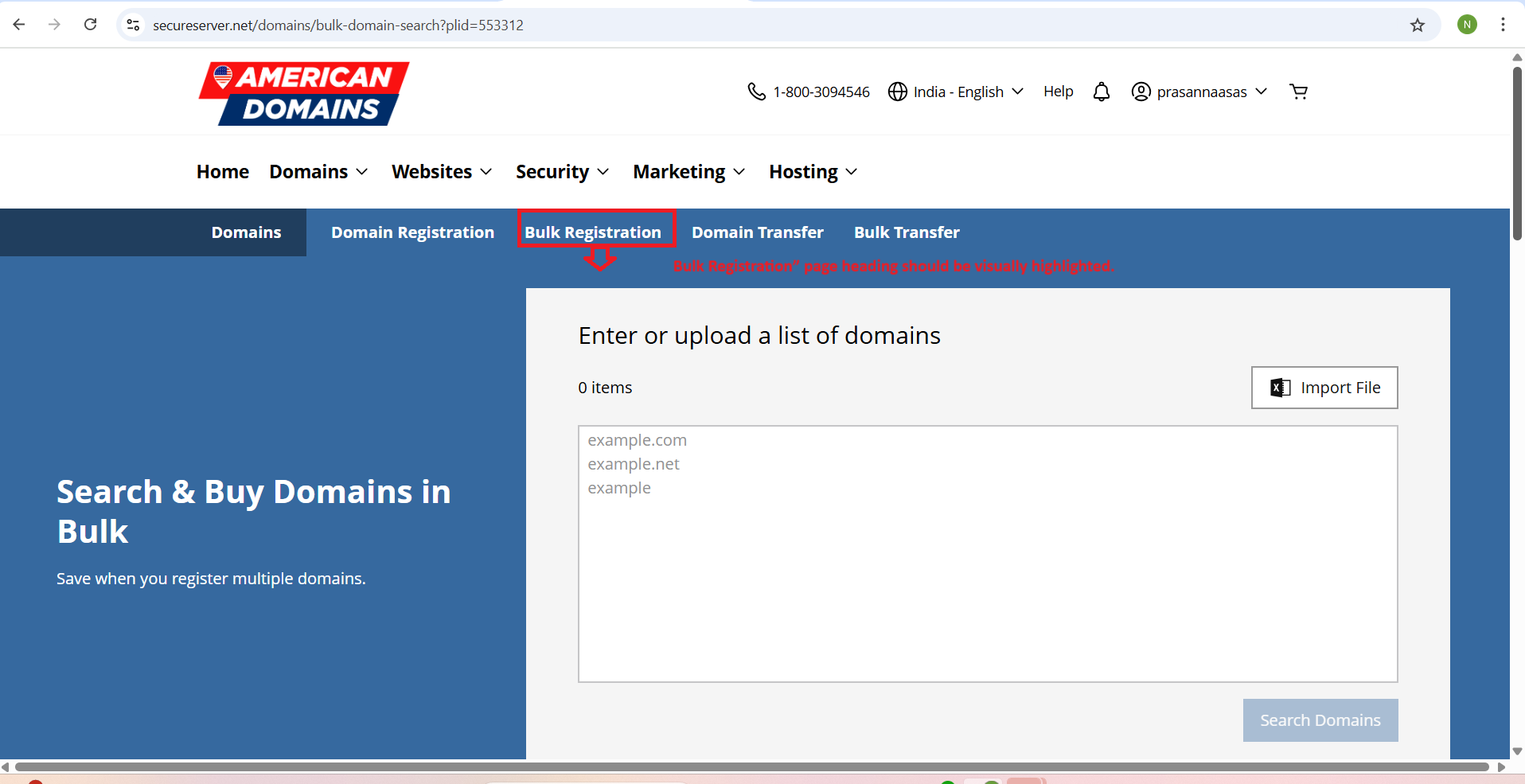Open the Security menu

point(562,172)
